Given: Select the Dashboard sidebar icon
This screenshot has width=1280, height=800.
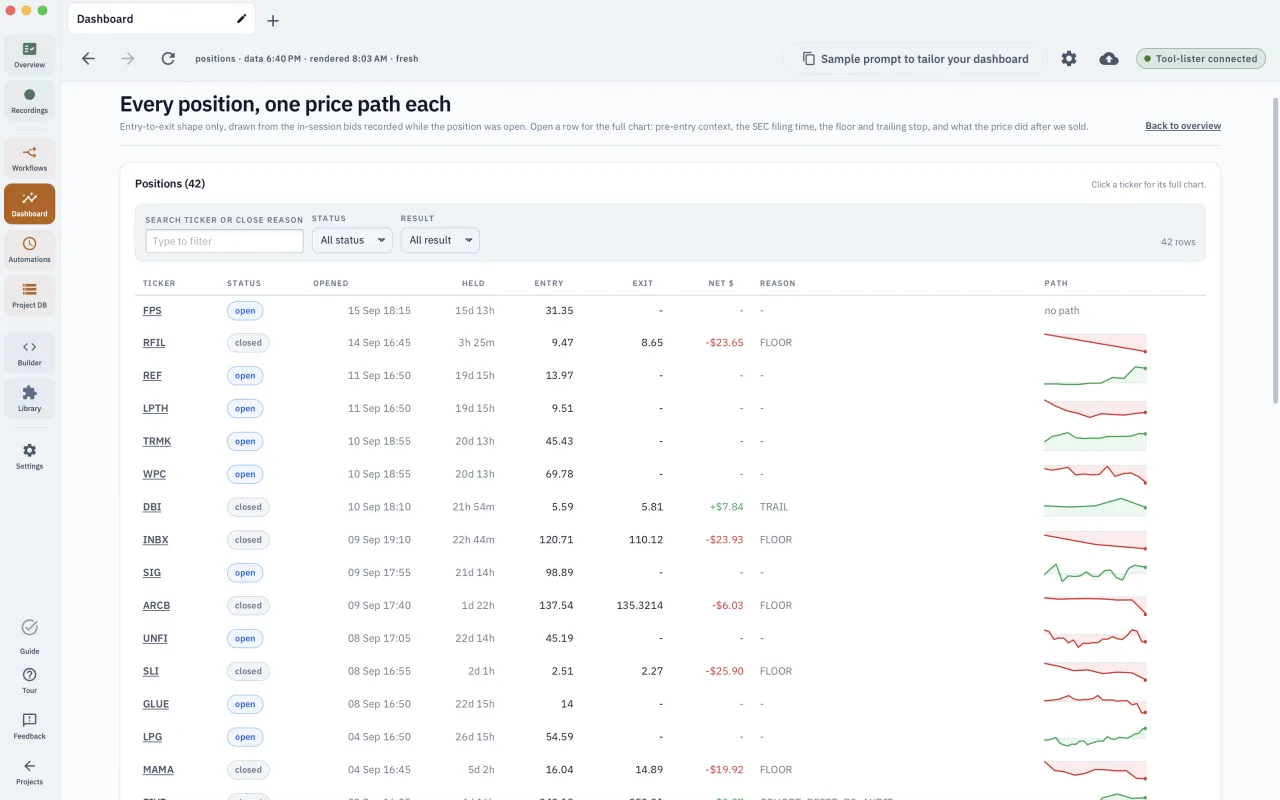Looking at the screenshot, I should (x=29, y=204).
